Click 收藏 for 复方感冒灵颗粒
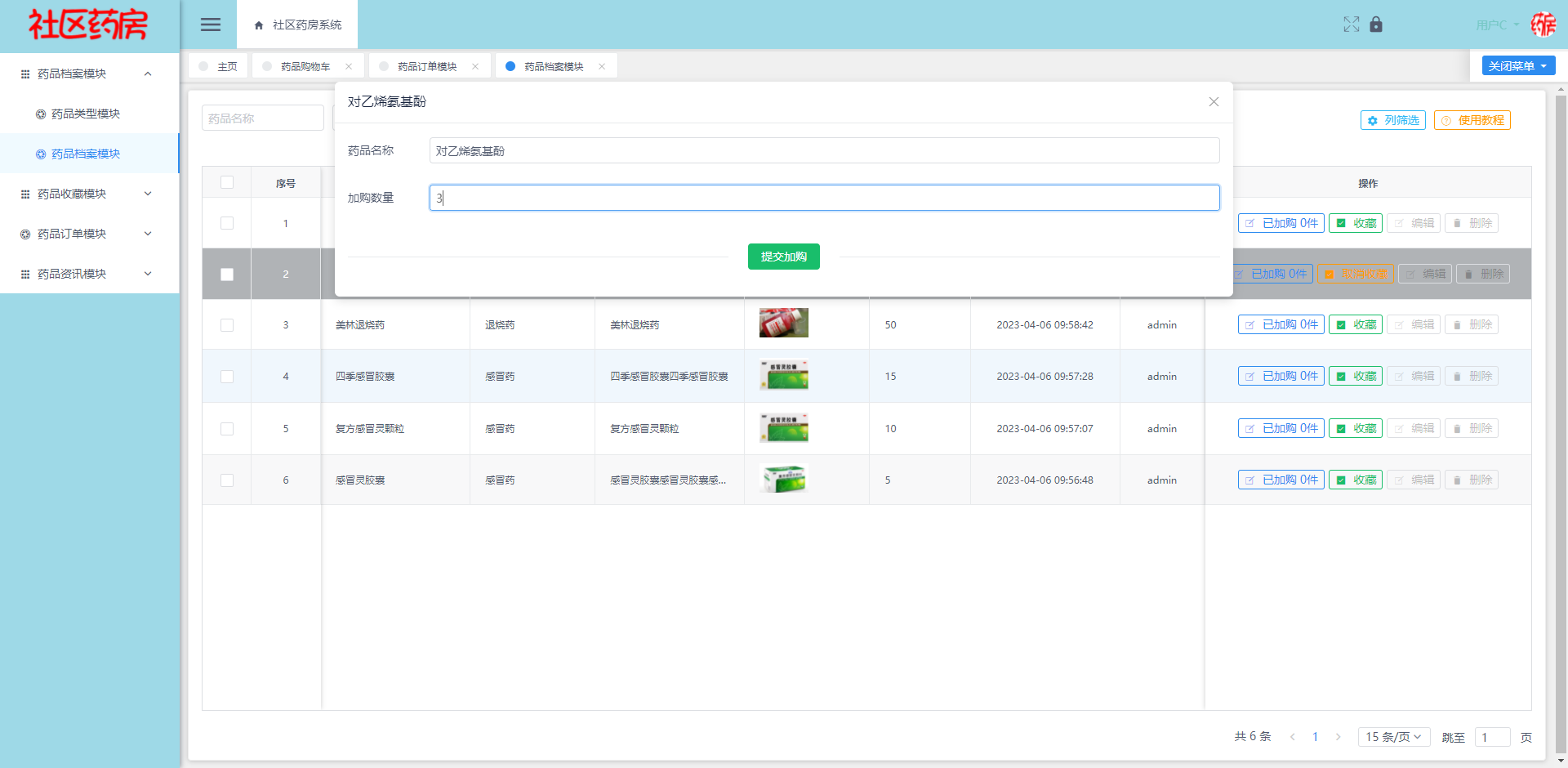The height and width of the screenshot is (768, 1568). tap(1356, 428)
